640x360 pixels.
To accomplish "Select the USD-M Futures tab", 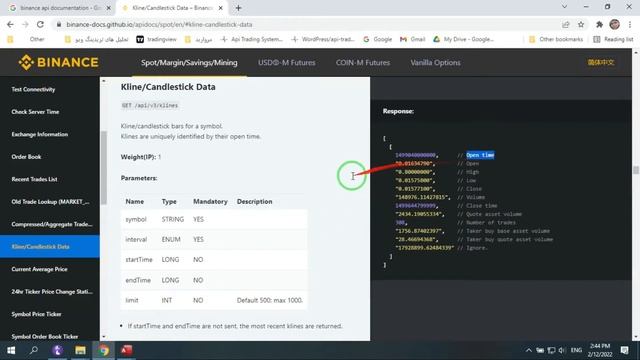I will tap(287, 62).
